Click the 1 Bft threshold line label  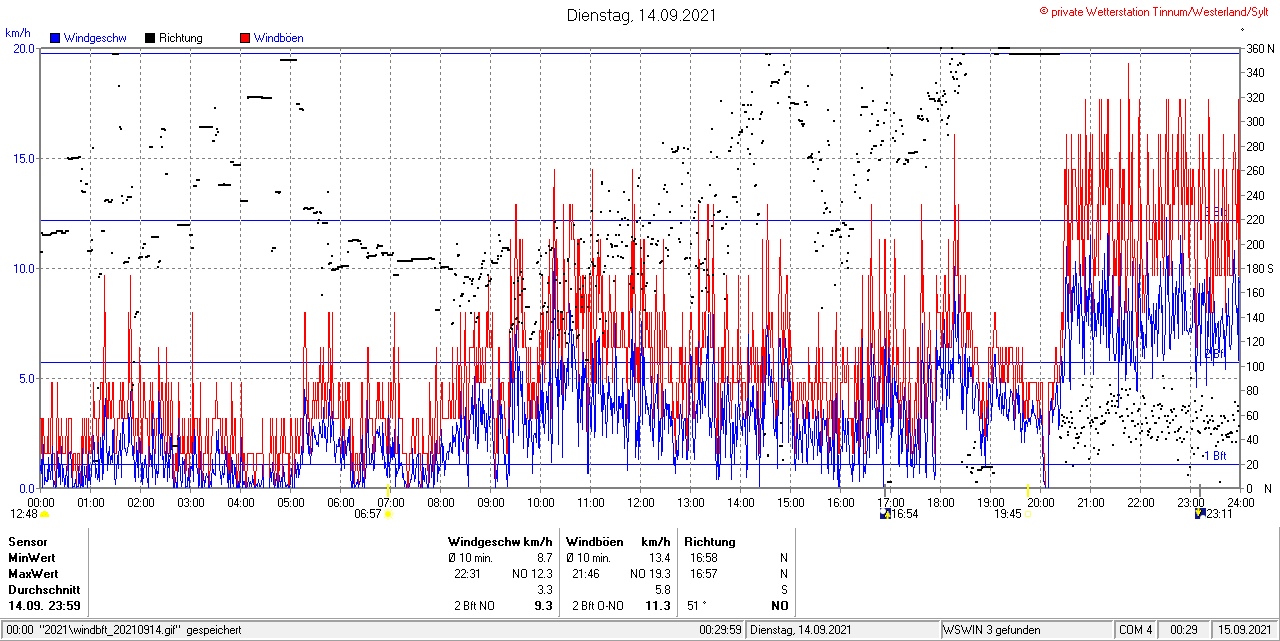(1214, 455)
